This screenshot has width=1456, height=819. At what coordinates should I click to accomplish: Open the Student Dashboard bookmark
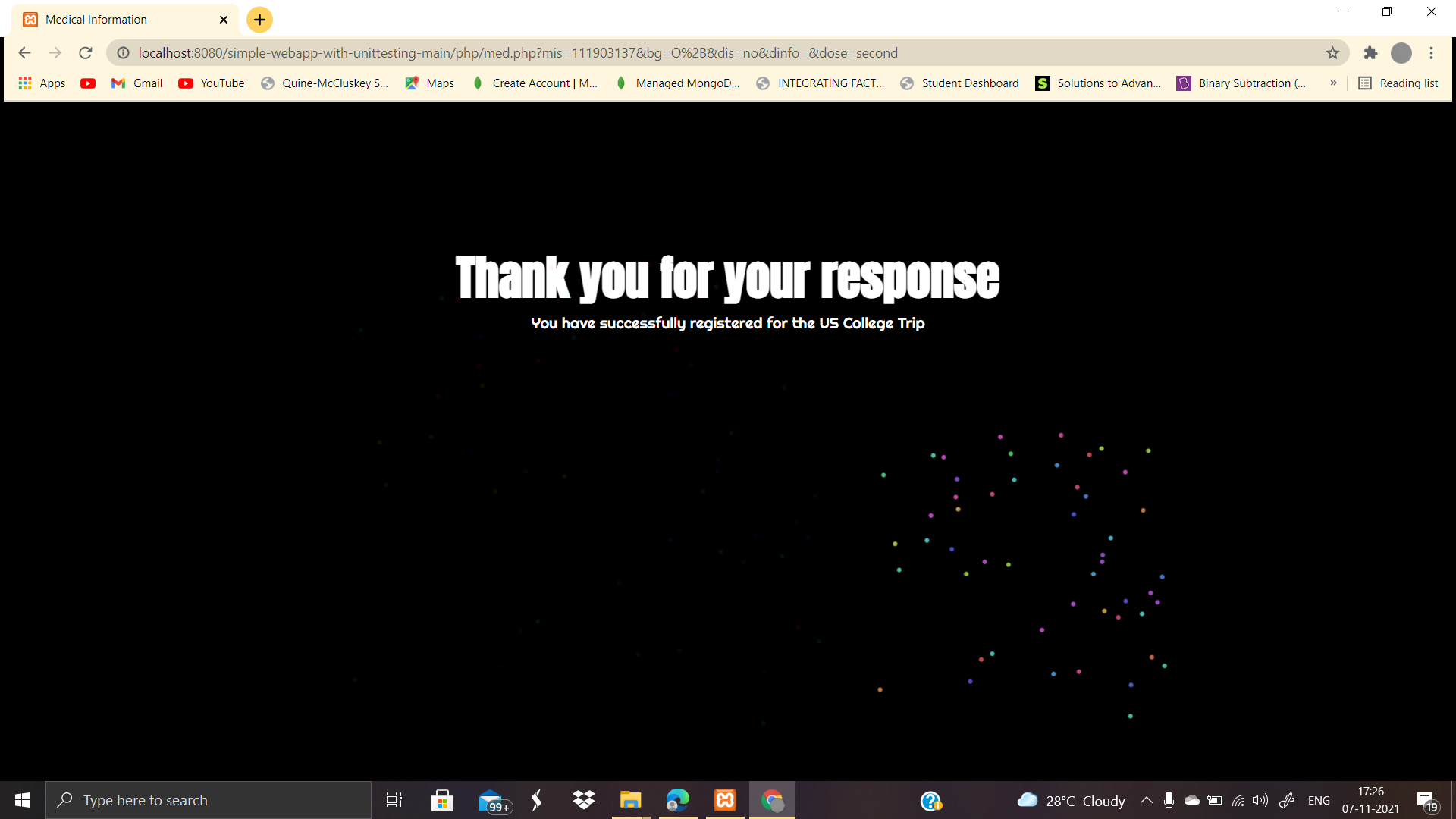(x=960, y=83)
